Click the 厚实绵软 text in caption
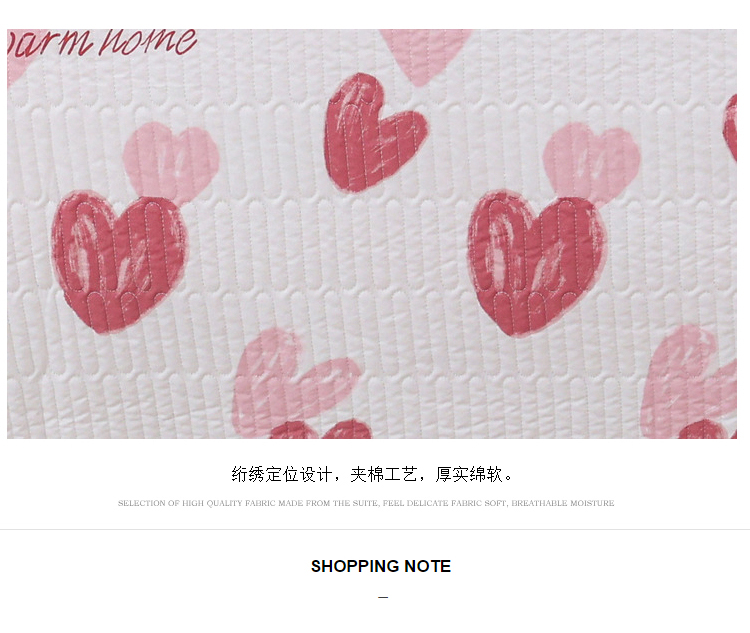This screenshot has height=633, width=750. [469, 475]
